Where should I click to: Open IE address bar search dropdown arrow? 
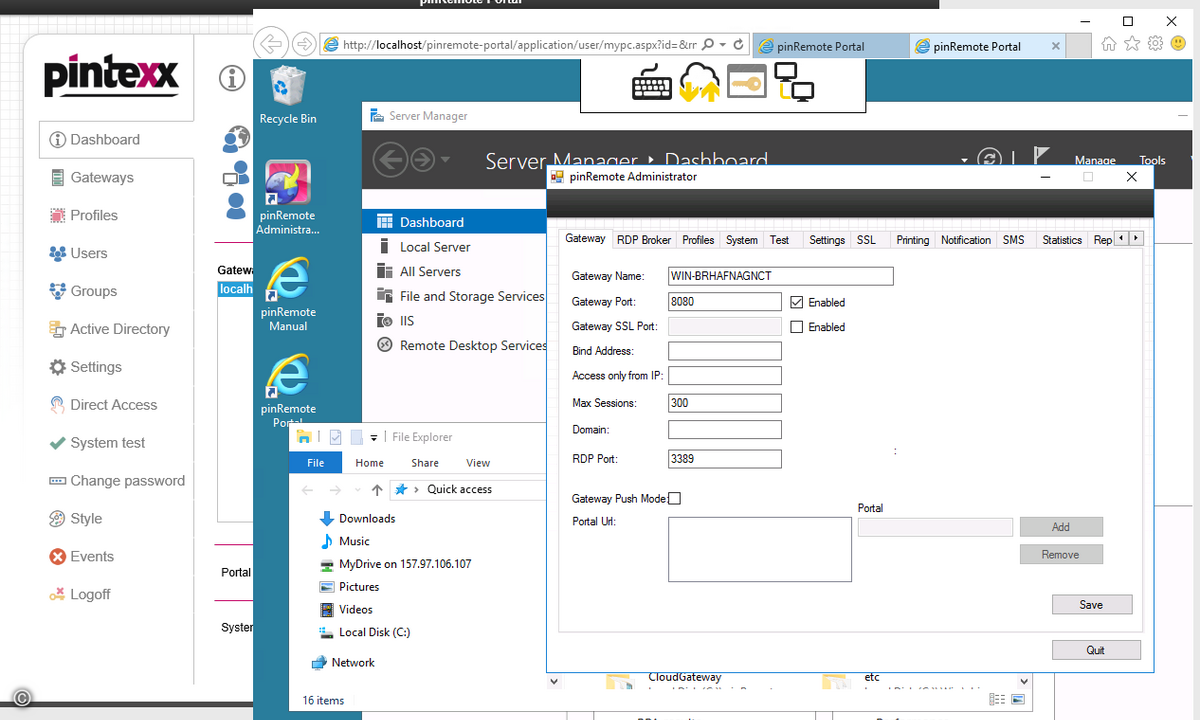(x=722, y=45)
